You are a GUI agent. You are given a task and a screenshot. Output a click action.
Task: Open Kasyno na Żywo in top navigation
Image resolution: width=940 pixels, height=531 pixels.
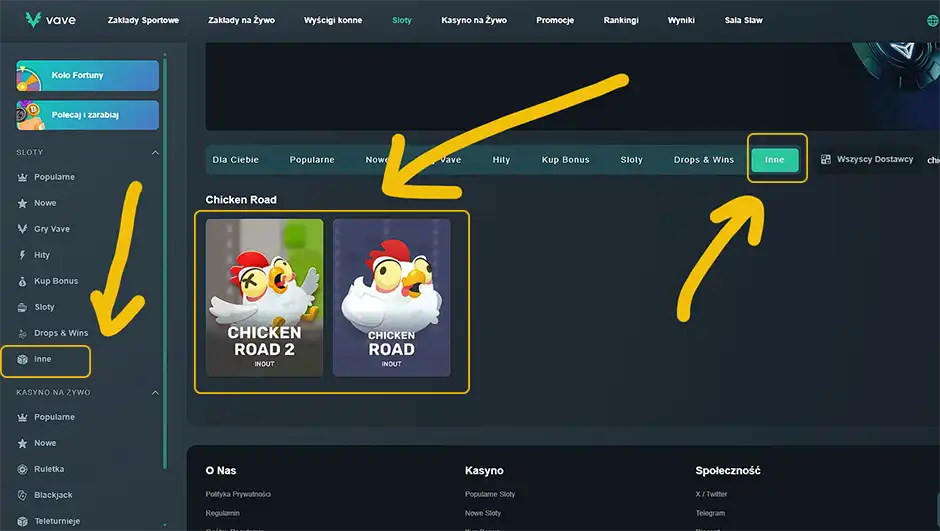474,20
